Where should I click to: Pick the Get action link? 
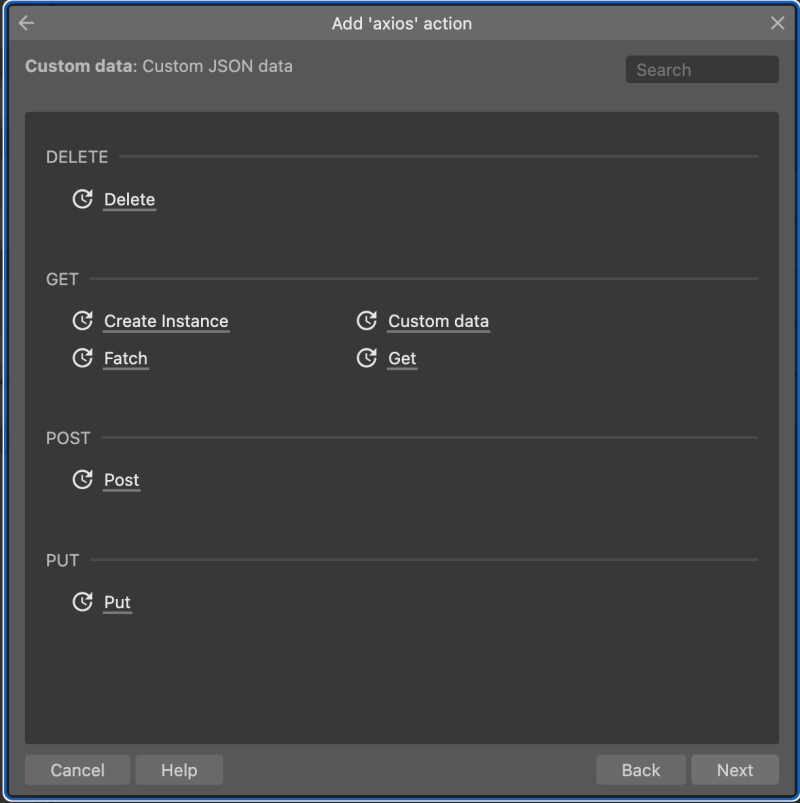(402, 358)
